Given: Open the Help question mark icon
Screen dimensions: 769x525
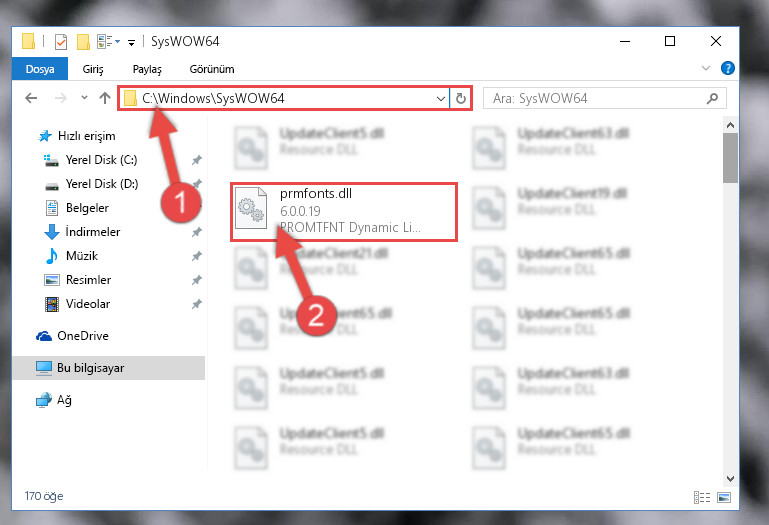Looking at the screenshot, I should coord(728,68).
